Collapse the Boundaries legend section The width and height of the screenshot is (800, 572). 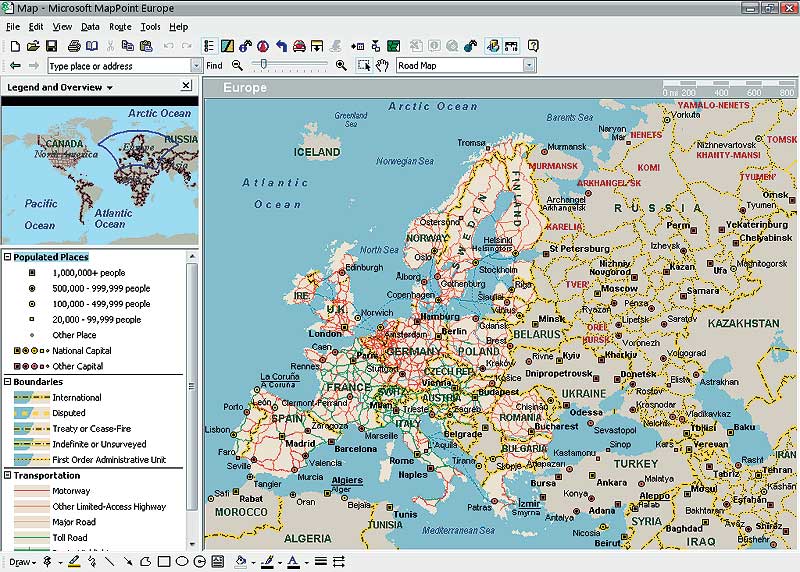point(8,381)
